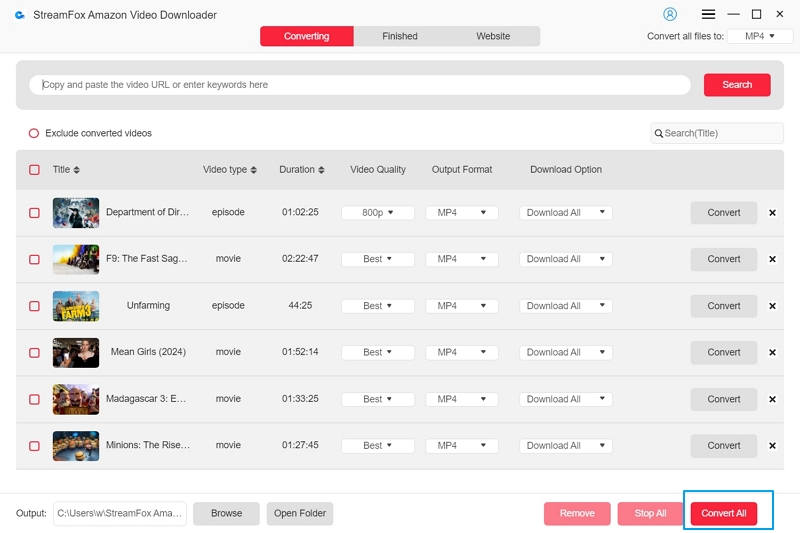Click duration value 02:22:47
The image size is (800, 533).
pos(300,259)
